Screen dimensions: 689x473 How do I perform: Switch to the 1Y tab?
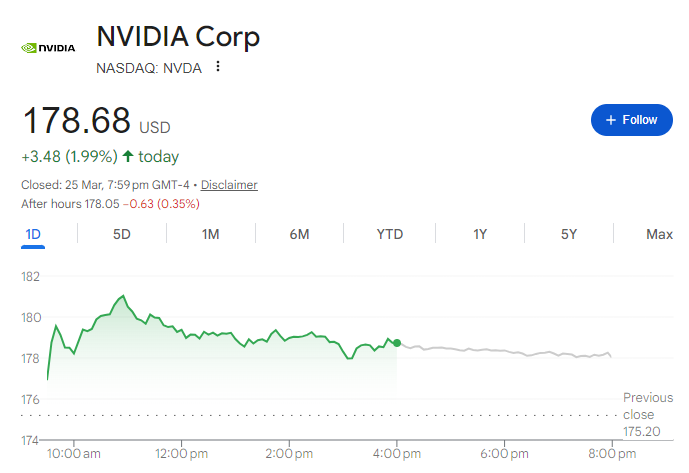coord(480,234)
